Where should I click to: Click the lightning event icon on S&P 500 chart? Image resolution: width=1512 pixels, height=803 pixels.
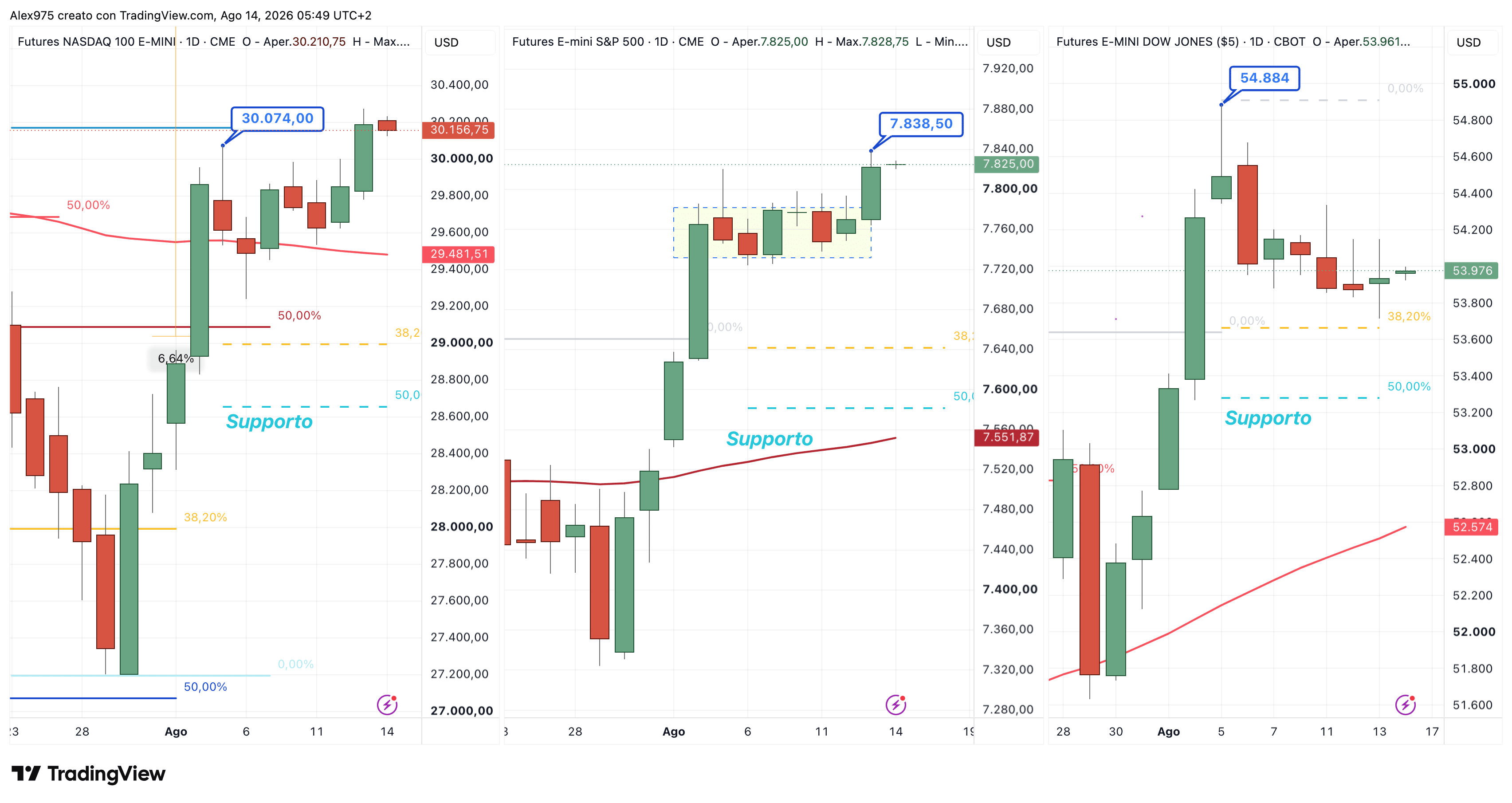tap(896, 705)
